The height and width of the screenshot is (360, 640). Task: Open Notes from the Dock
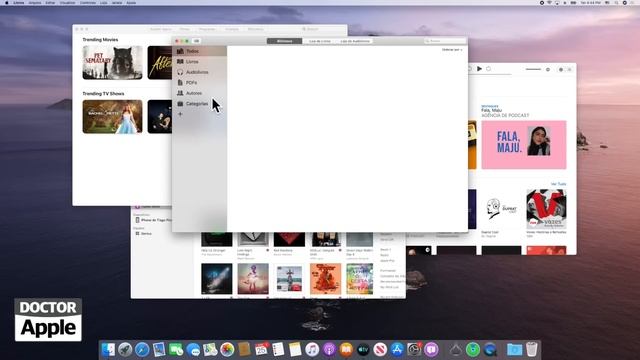pos(295,349)
